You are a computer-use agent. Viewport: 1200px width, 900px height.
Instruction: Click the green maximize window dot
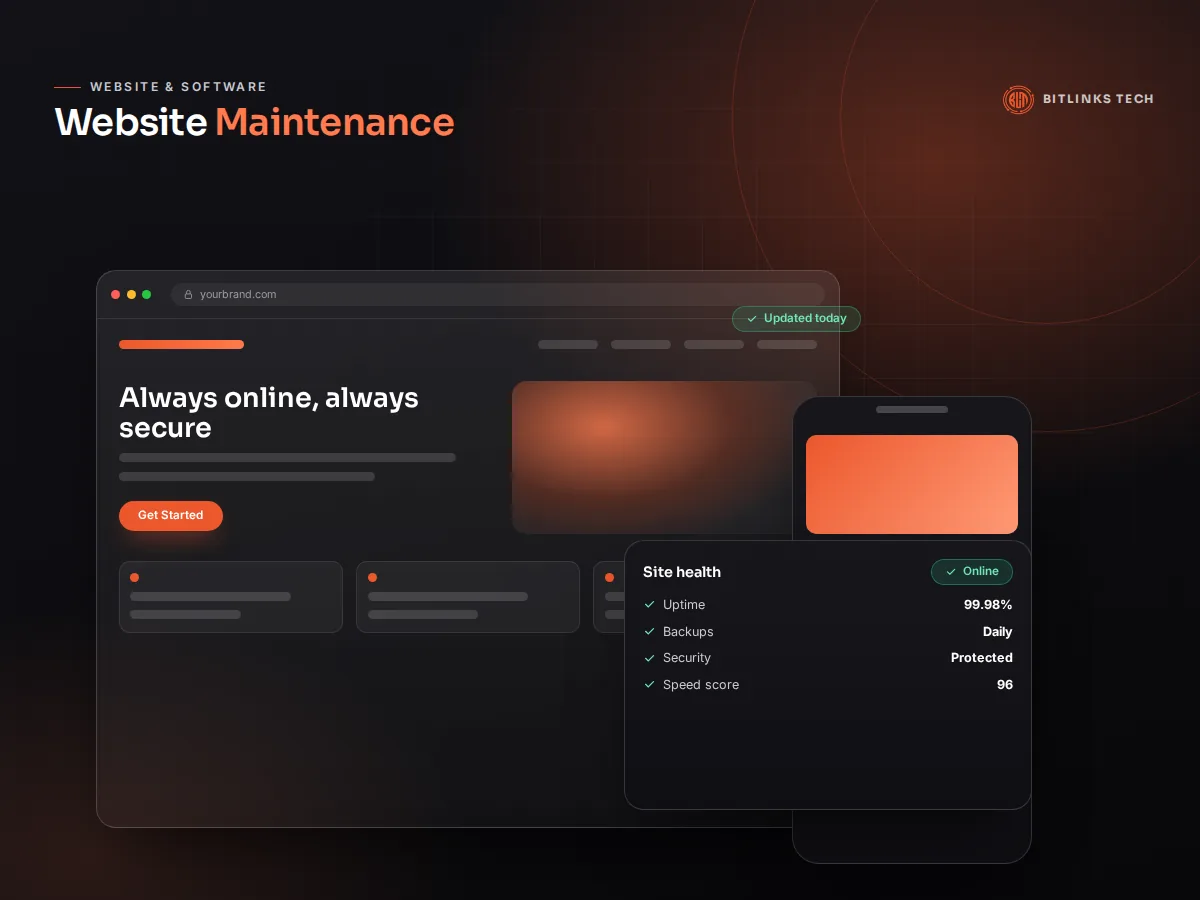[x=146, y=295]
